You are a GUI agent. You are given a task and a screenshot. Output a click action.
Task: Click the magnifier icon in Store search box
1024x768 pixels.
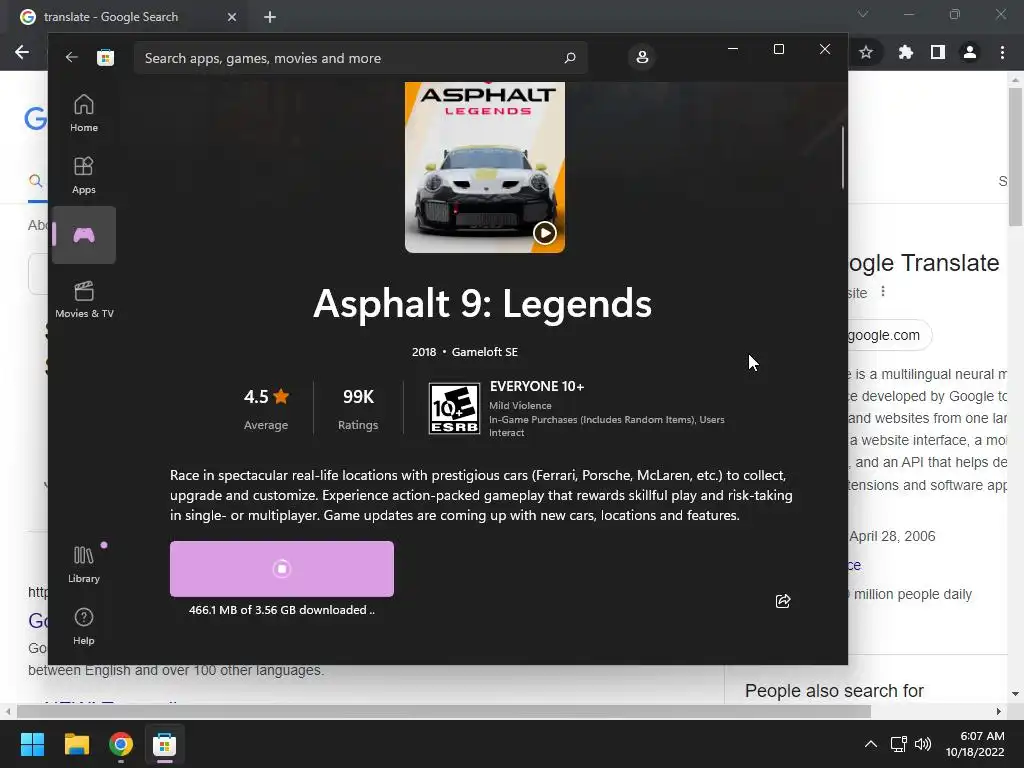click(569, 57)
